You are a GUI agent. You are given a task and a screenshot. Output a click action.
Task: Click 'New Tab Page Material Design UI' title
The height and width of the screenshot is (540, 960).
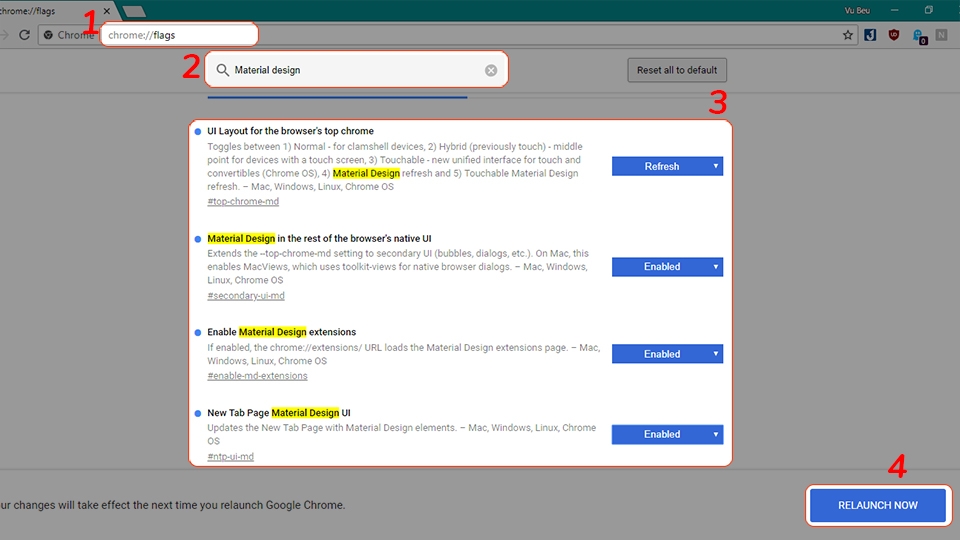pyautogui.click(x=279, y=413)
